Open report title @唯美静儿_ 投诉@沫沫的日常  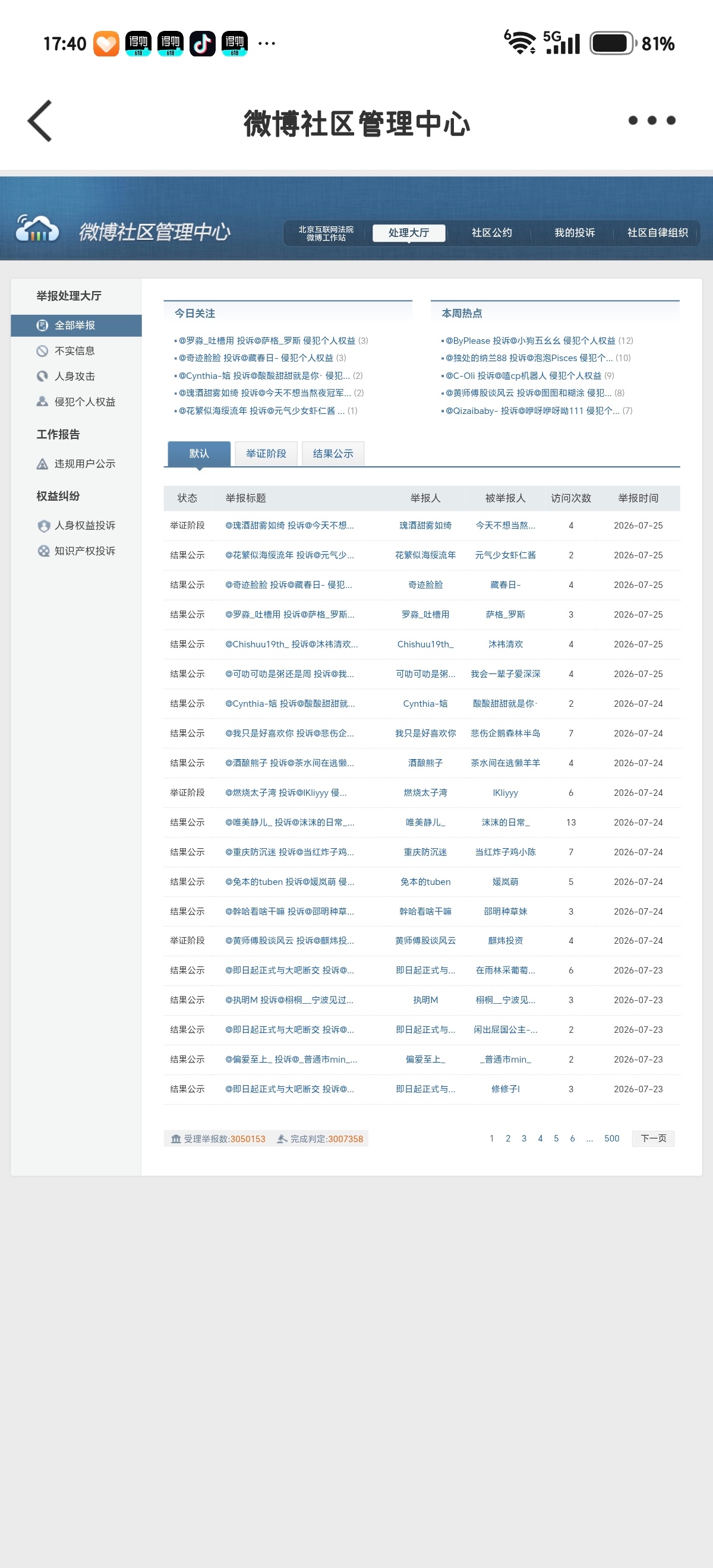click(290, 823)
